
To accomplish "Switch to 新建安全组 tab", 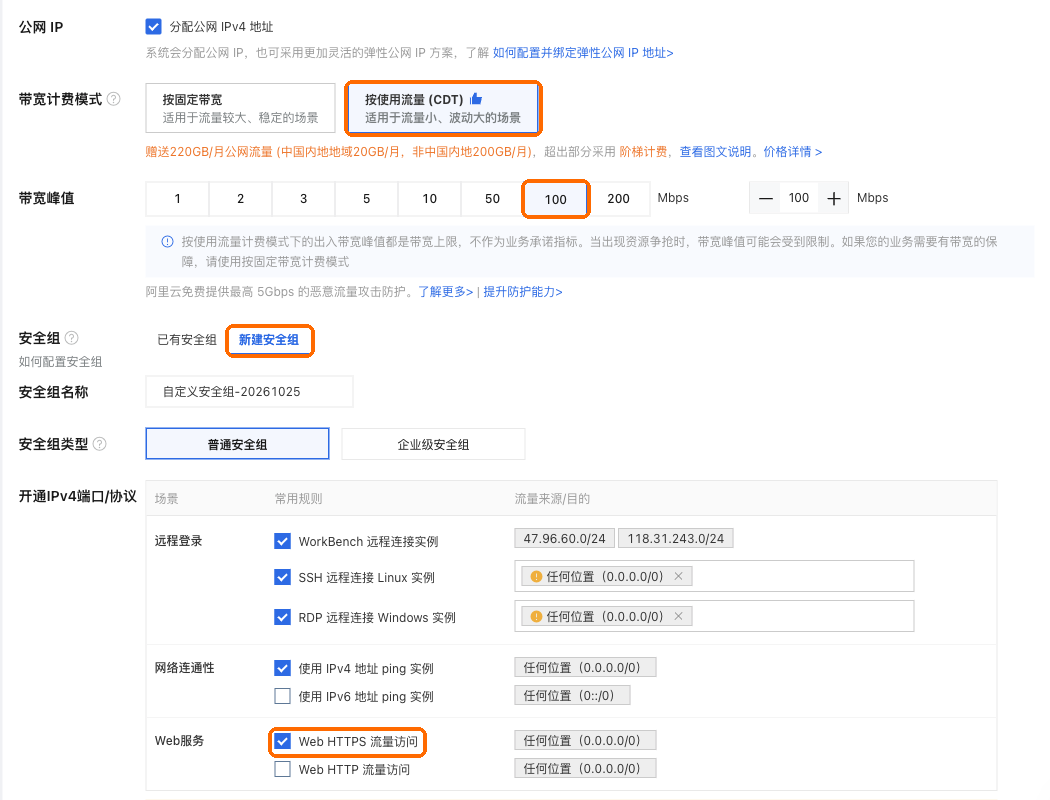I will point(269,340).
